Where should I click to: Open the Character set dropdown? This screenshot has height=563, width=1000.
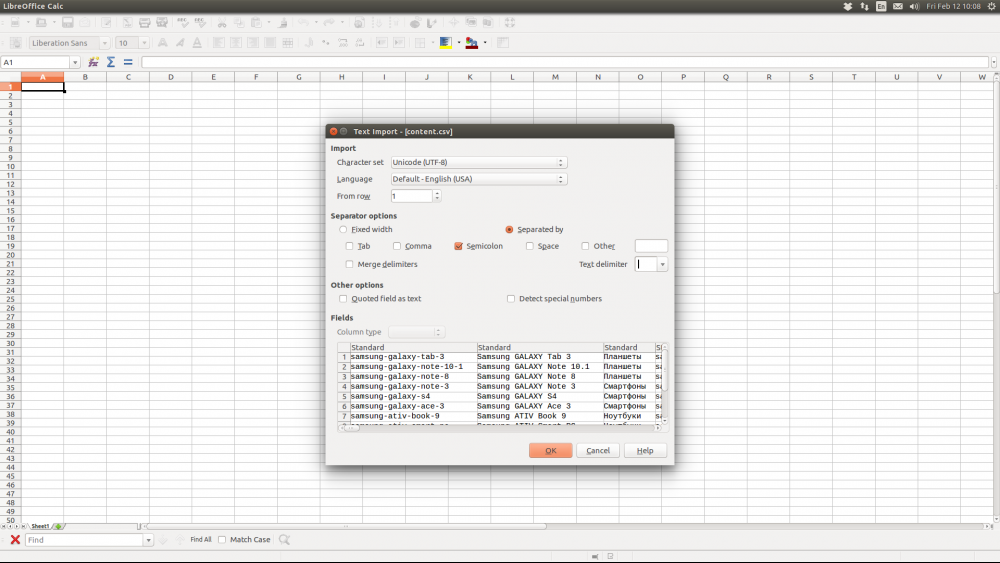pyautogui.click(x=478, y=162)
